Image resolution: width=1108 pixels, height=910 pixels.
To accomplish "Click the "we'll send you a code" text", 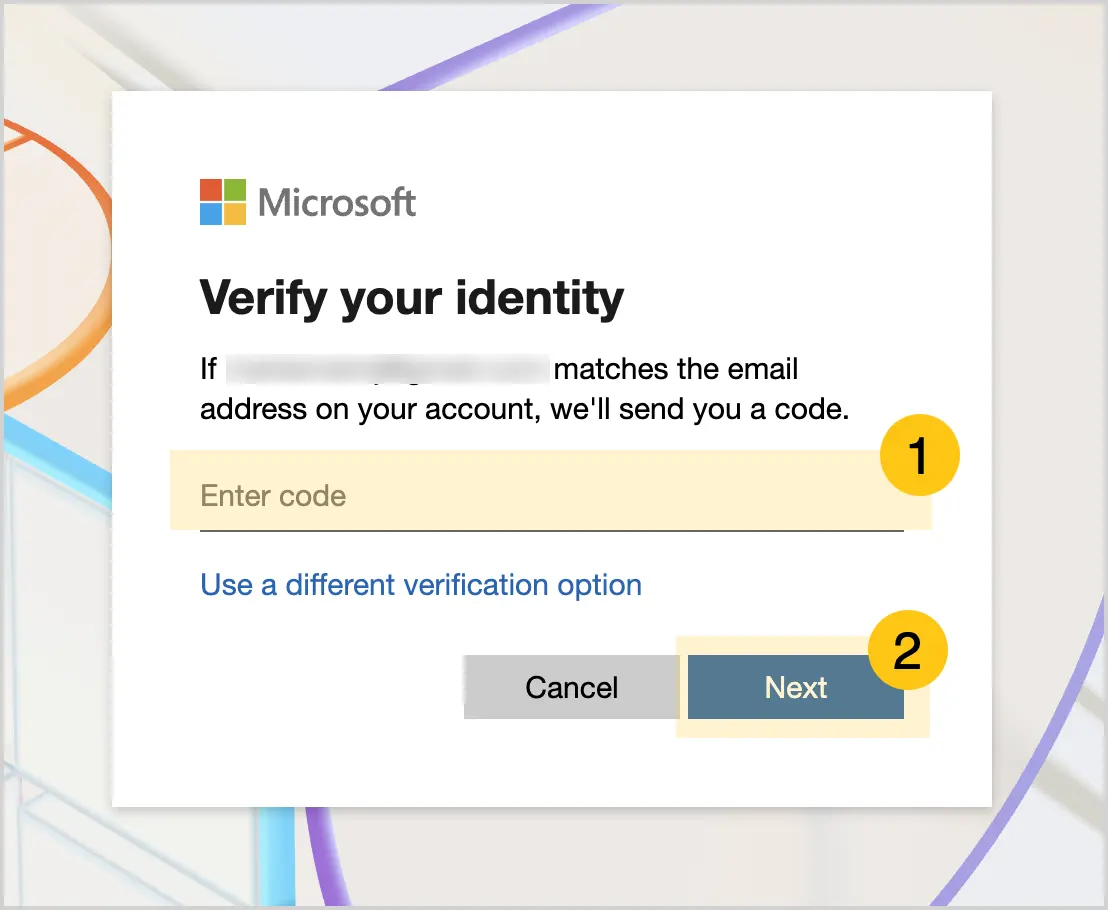I will point(700,409).
